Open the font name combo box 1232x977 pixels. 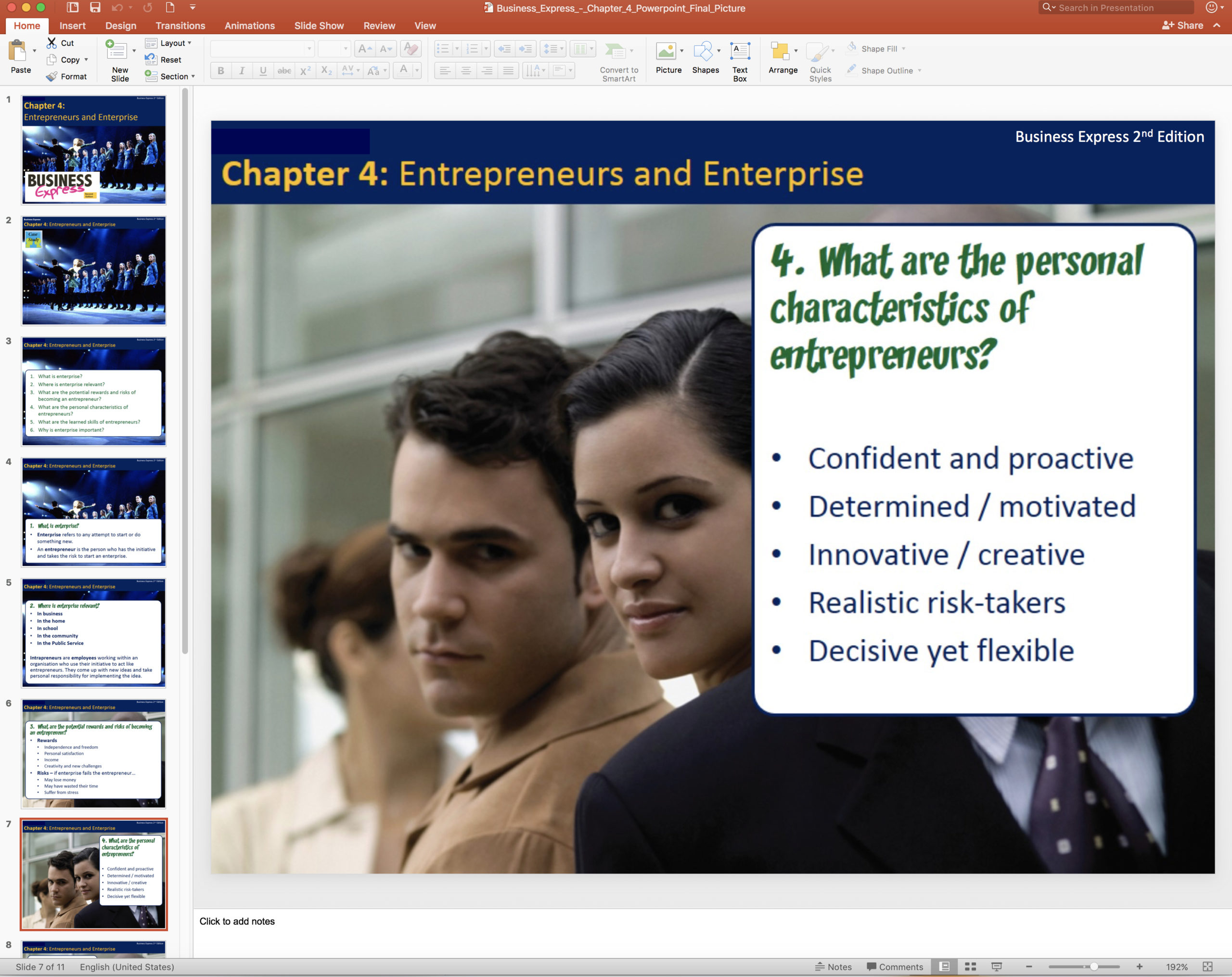(x=262, y=49)
